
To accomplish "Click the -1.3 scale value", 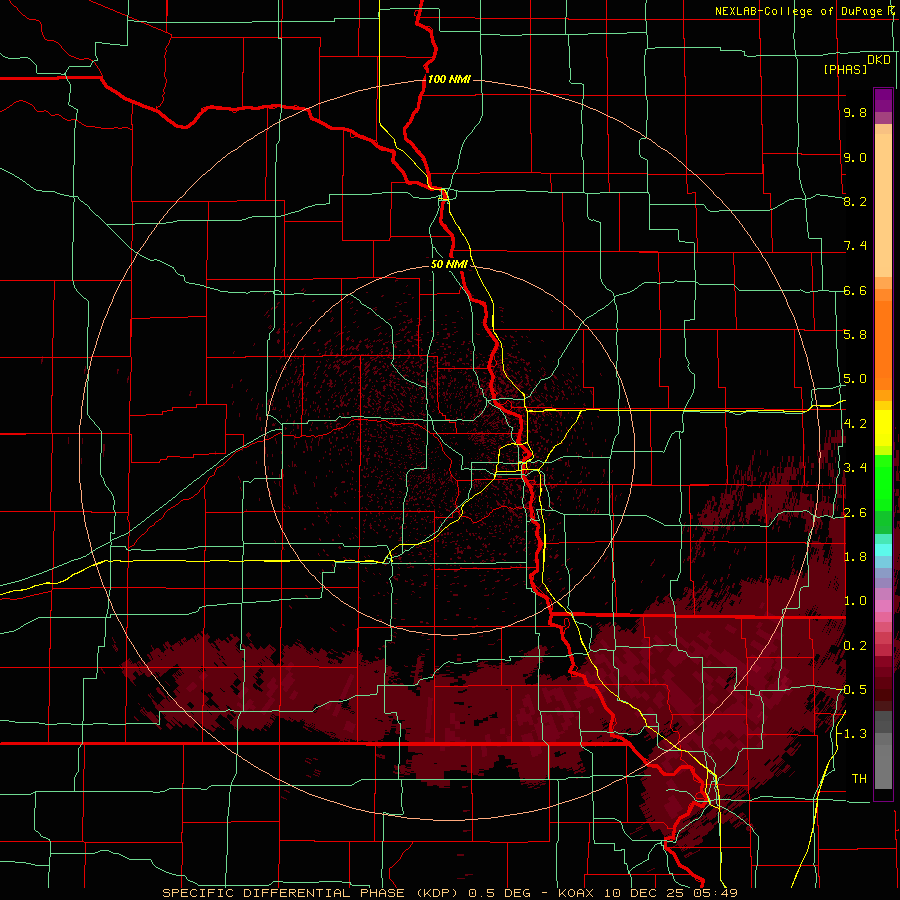I will [x=852, y=734].
